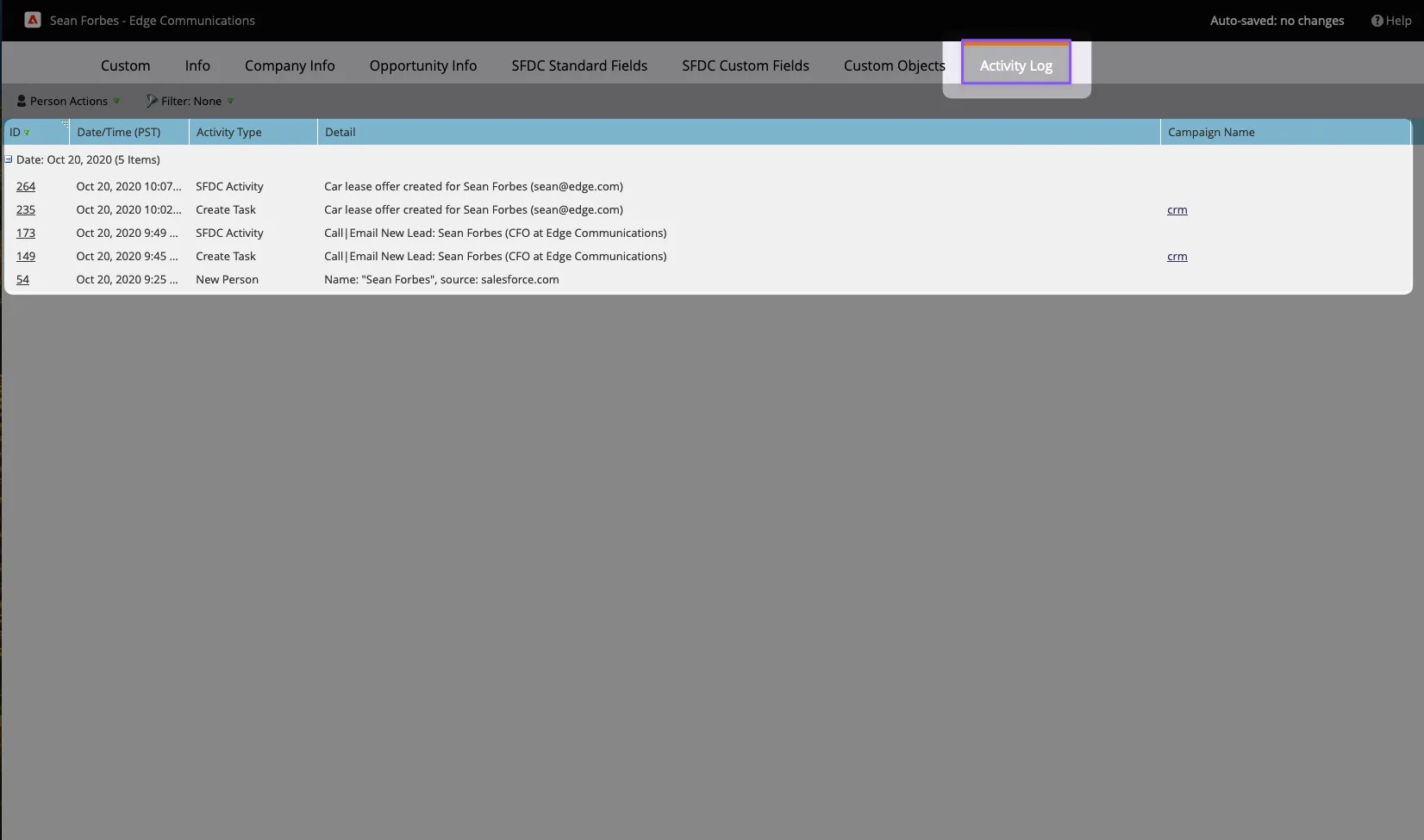Select the SFDC Custom Fields tab
Image resolution: width=1424 pixels, height=840 pixels.
[746, 65]
